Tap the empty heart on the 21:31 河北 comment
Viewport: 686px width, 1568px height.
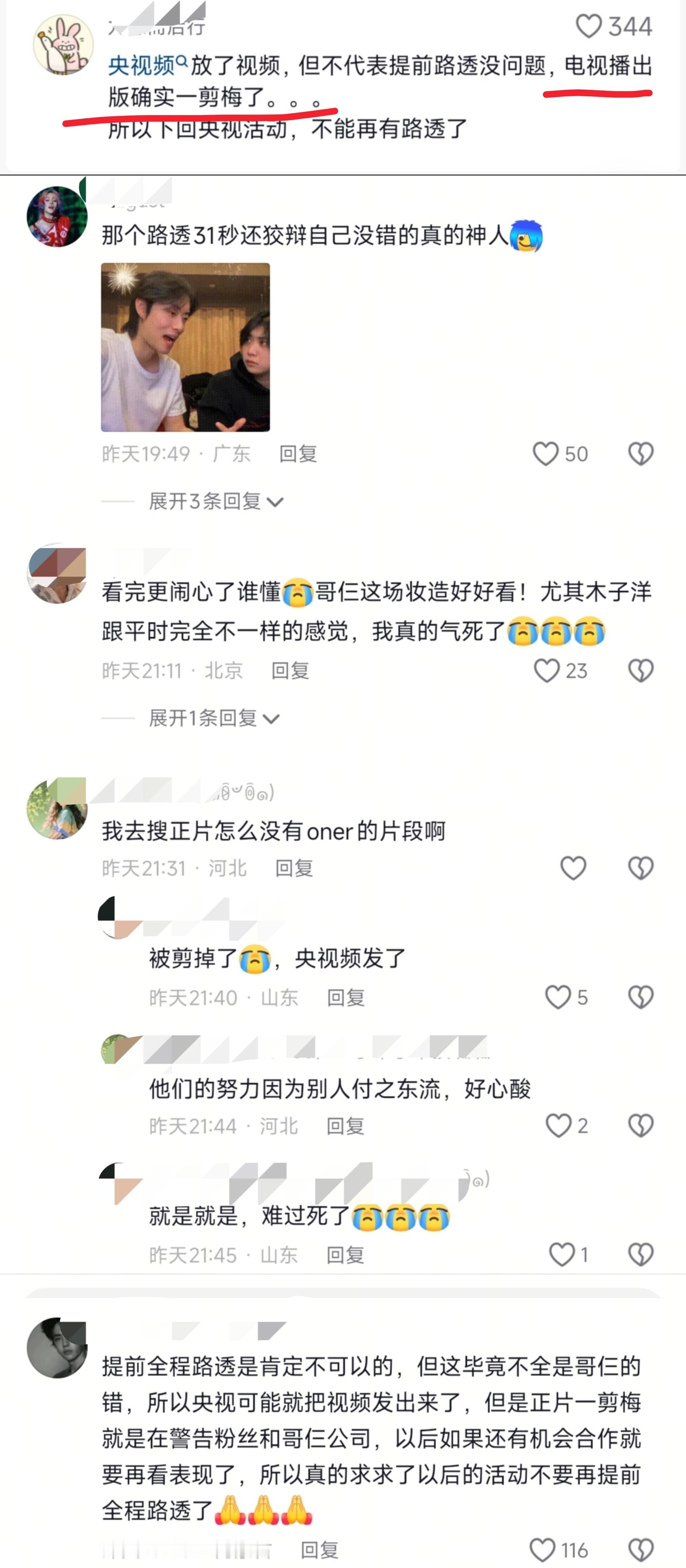pos(573,867)
